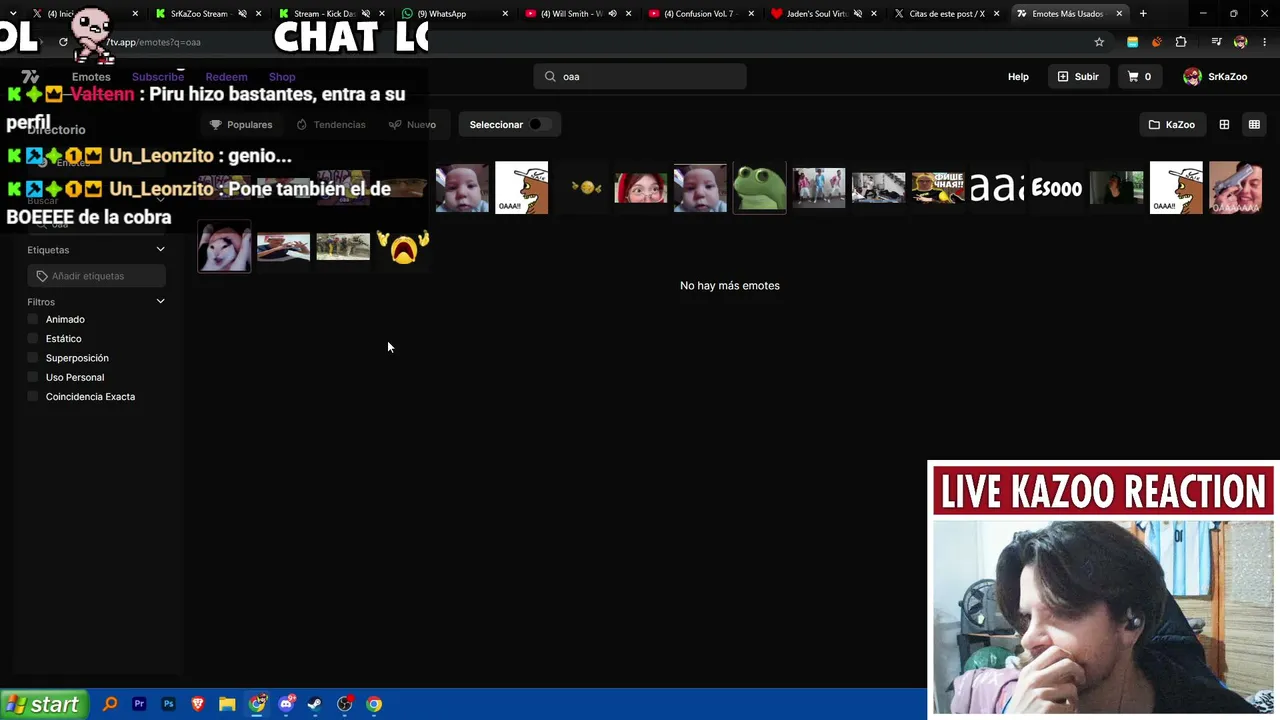This screenshot has height=720, width=1280.
Task: Select the red-haired girl with glasses emote
Action: [x=640, y=188]
